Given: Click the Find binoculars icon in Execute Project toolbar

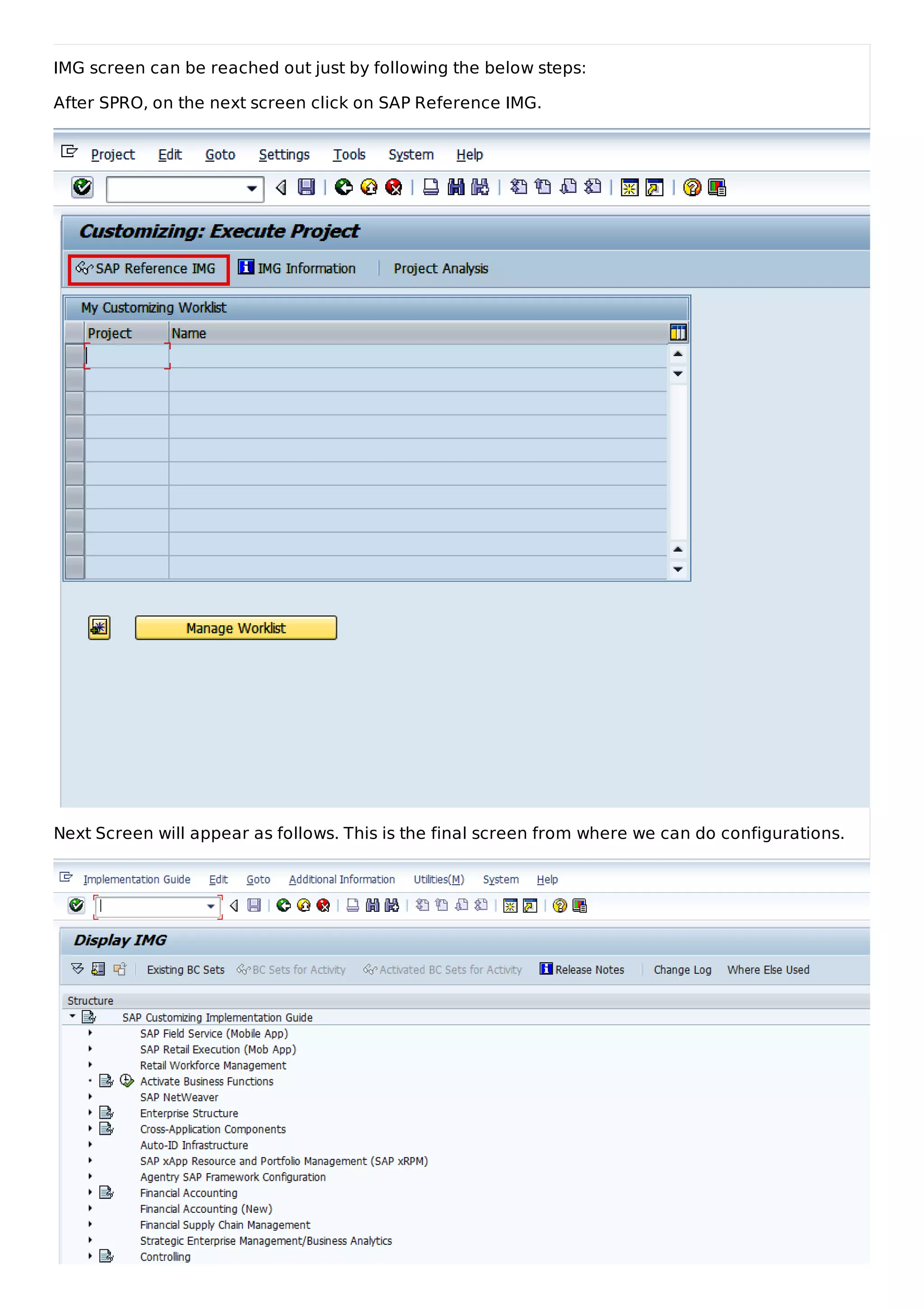Looking at the screenshot, I should coord(456,187).
